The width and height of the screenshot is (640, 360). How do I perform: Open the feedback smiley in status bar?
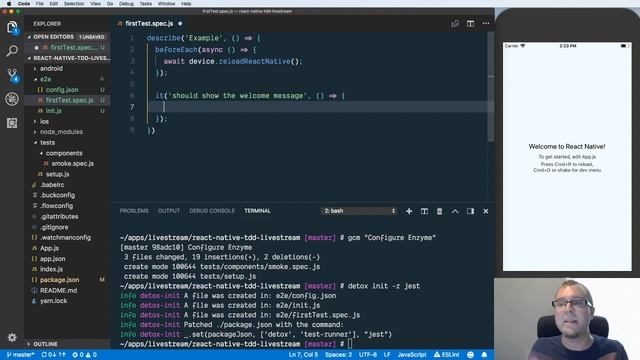coord(470,355)
